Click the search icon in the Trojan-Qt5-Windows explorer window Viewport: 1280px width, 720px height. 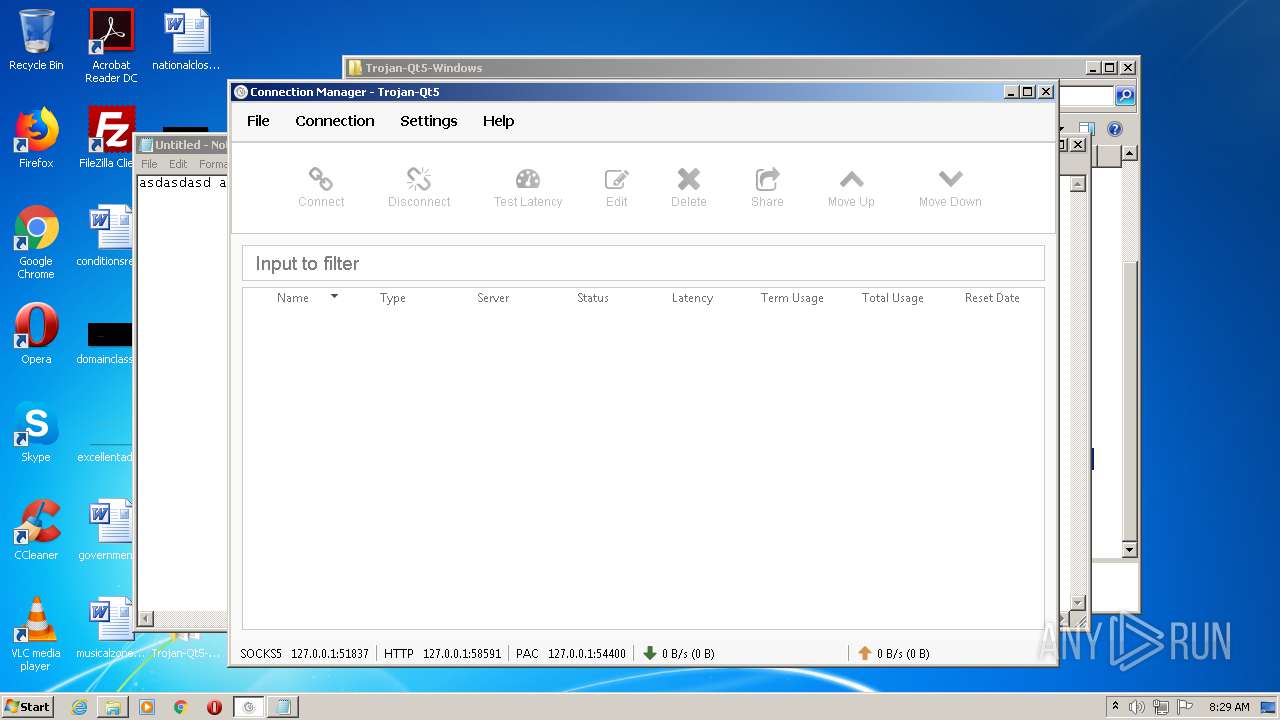coord(1125,96)
